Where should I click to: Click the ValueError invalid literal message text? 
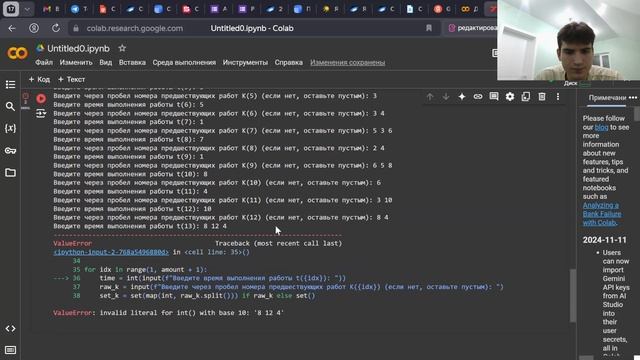click(168, 313)
